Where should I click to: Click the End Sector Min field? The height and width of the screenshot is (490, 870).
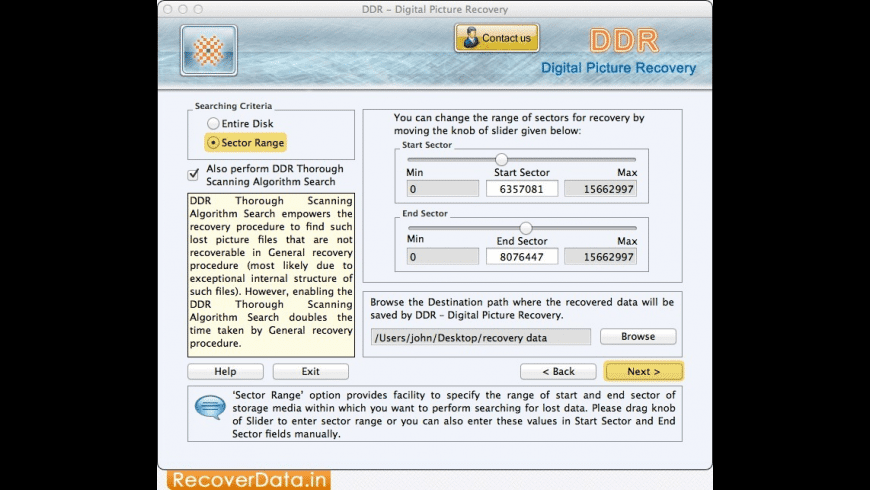tap(443, 257)
